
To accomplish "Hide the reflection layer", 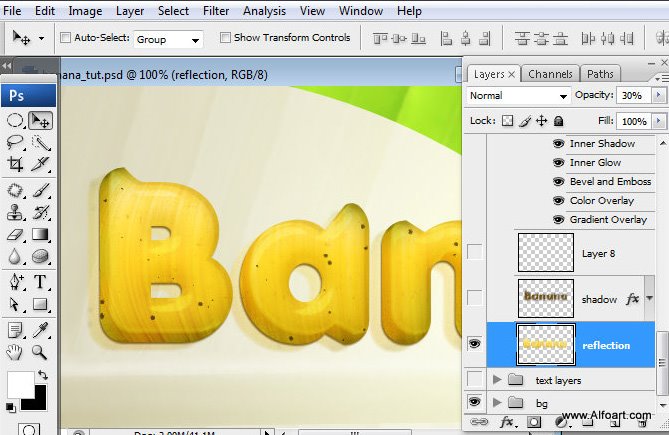I will point(474,344).
